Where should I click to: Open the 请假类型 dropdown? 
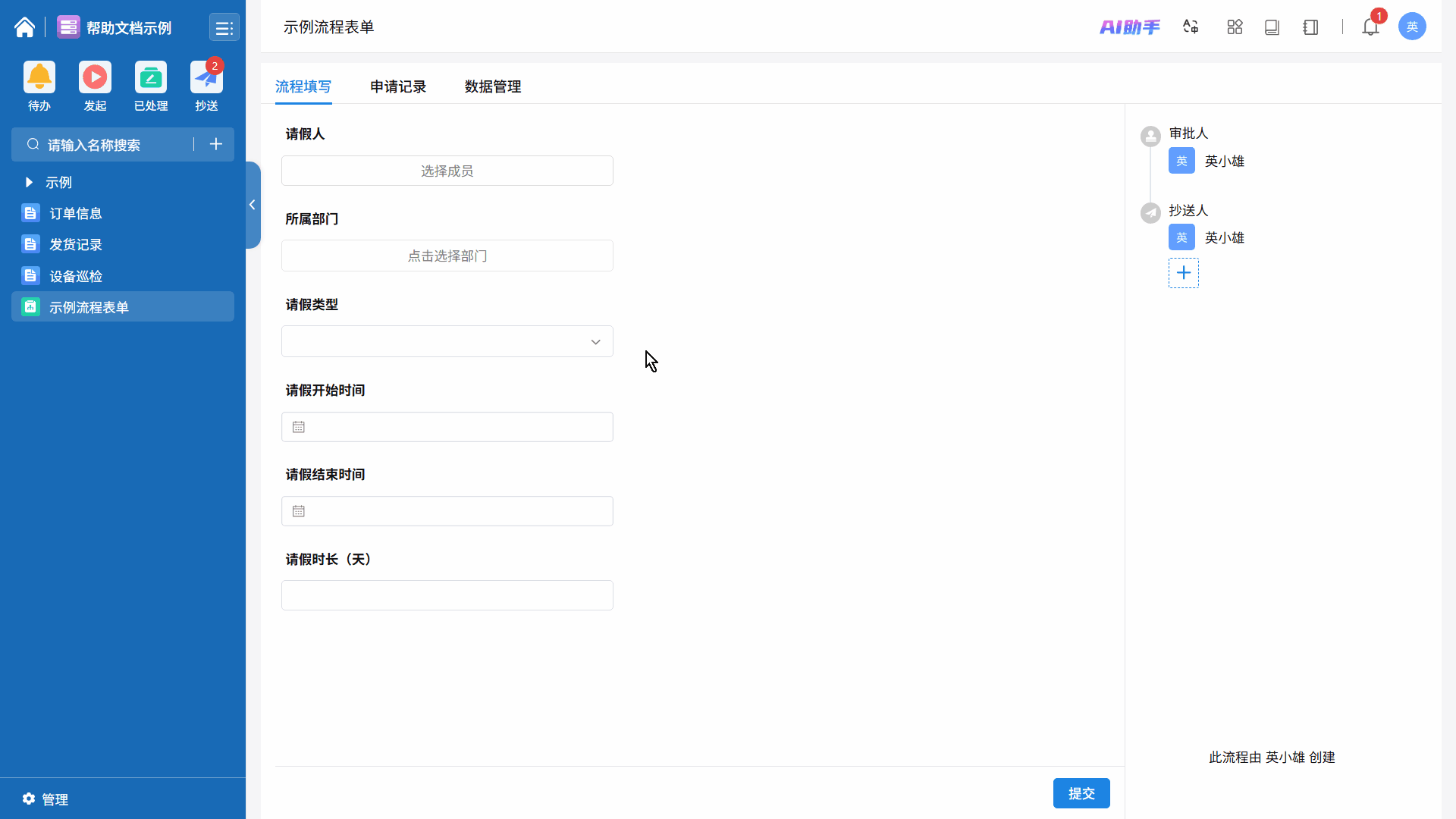click(447, 342)
